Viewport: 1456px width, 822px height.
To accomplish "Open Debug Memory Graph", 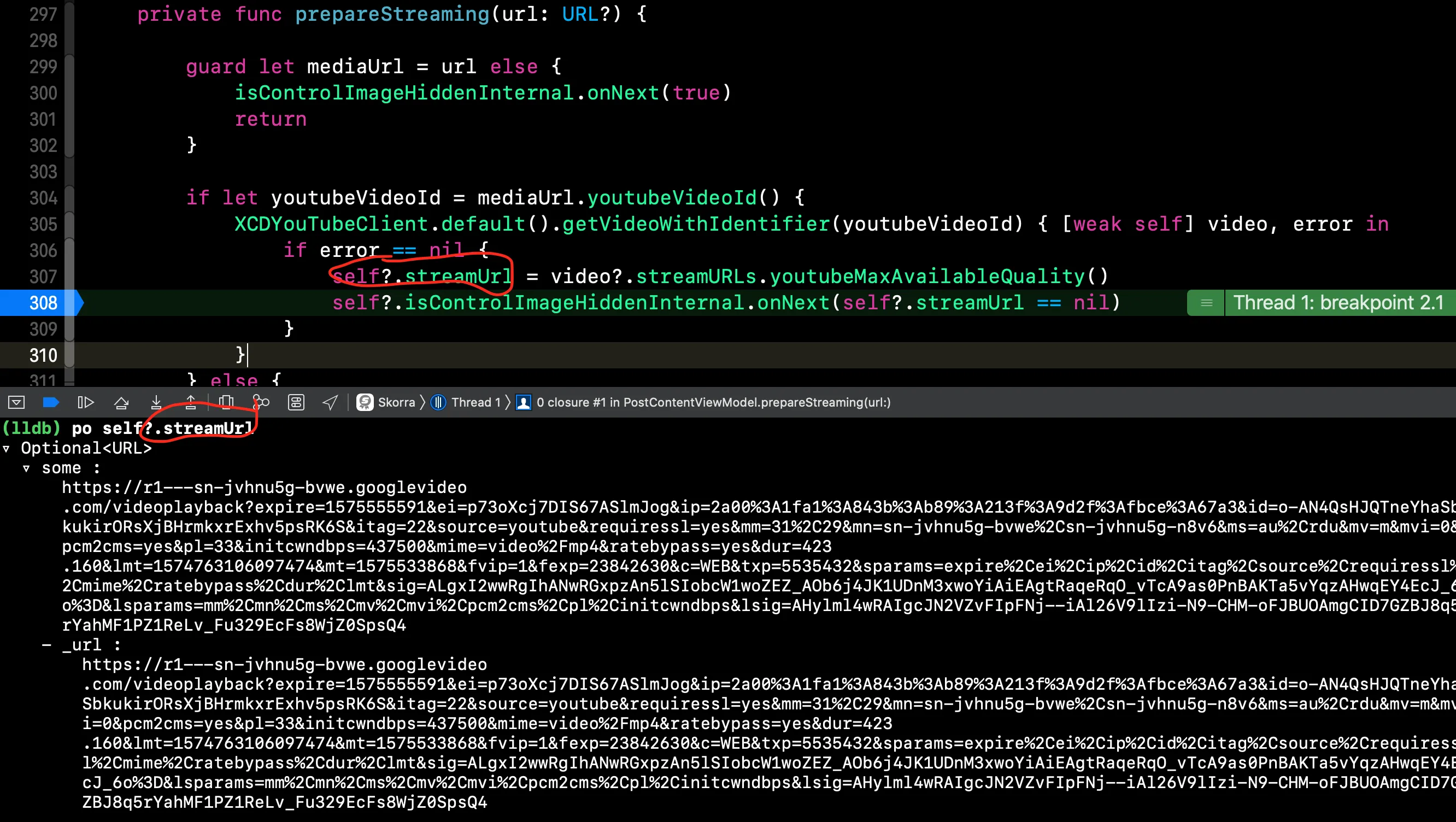I will (261, 402).
